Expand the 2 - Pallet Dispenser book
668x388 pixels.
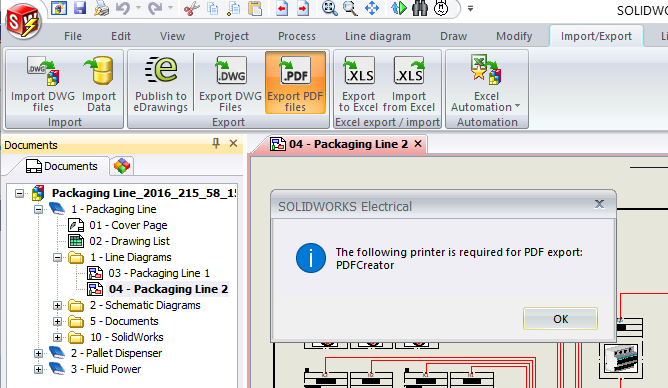tap(38, 354)
